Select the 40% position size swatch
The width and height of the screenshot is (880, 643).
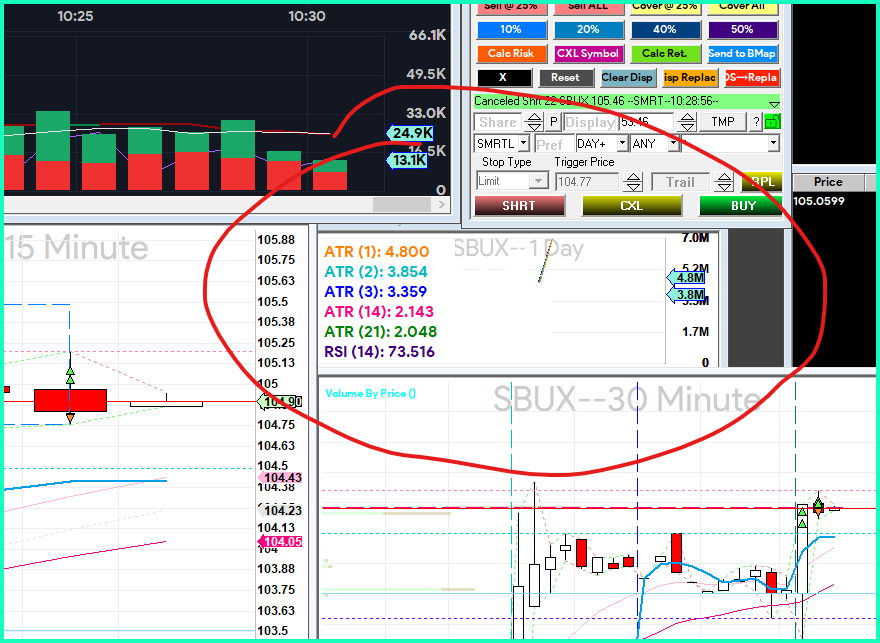coord(664,30)
